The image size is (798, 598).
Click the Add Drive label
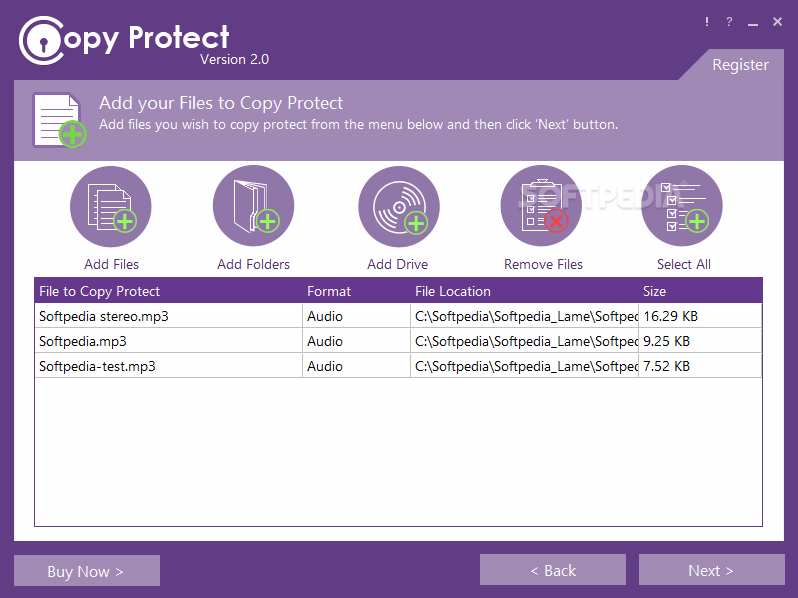tap(397, 264)
